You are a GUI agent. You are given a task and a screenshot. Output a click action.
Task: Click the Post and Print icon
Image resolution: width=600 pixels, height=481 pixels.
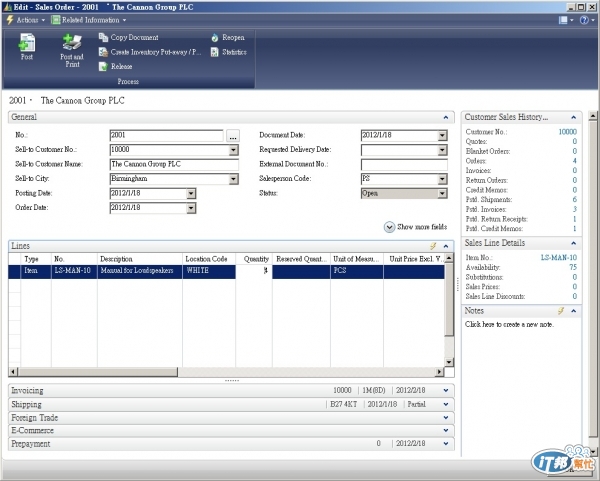[72, 42]
